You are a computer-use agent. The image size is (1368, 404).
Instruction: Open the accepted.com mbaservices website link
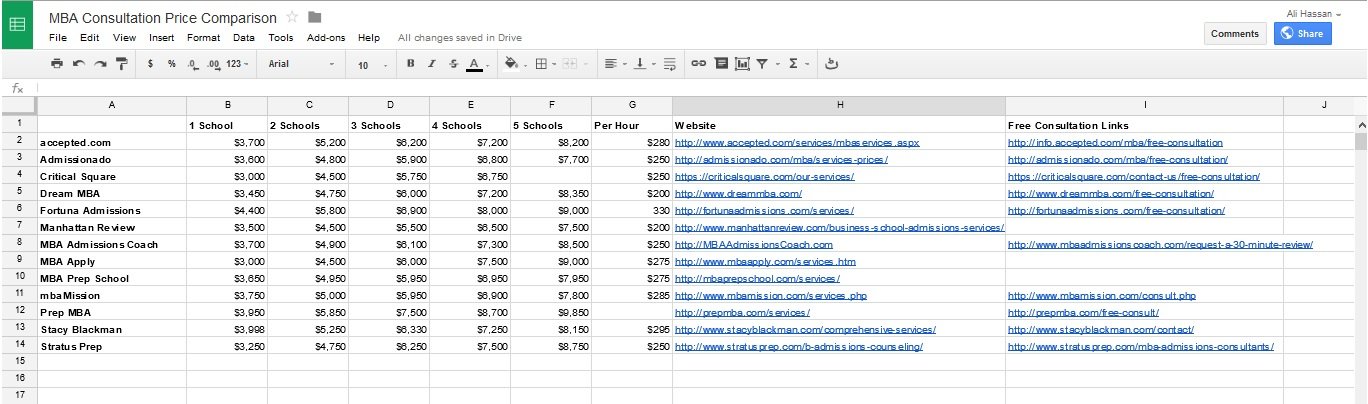[797, 143]
